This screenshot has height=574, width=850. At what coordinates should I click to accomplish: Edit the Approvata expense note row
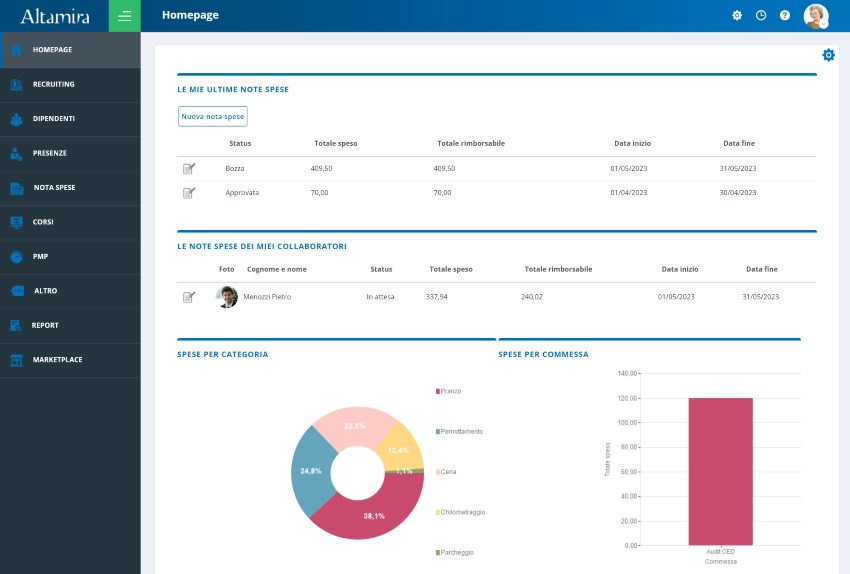coord(189,192)
